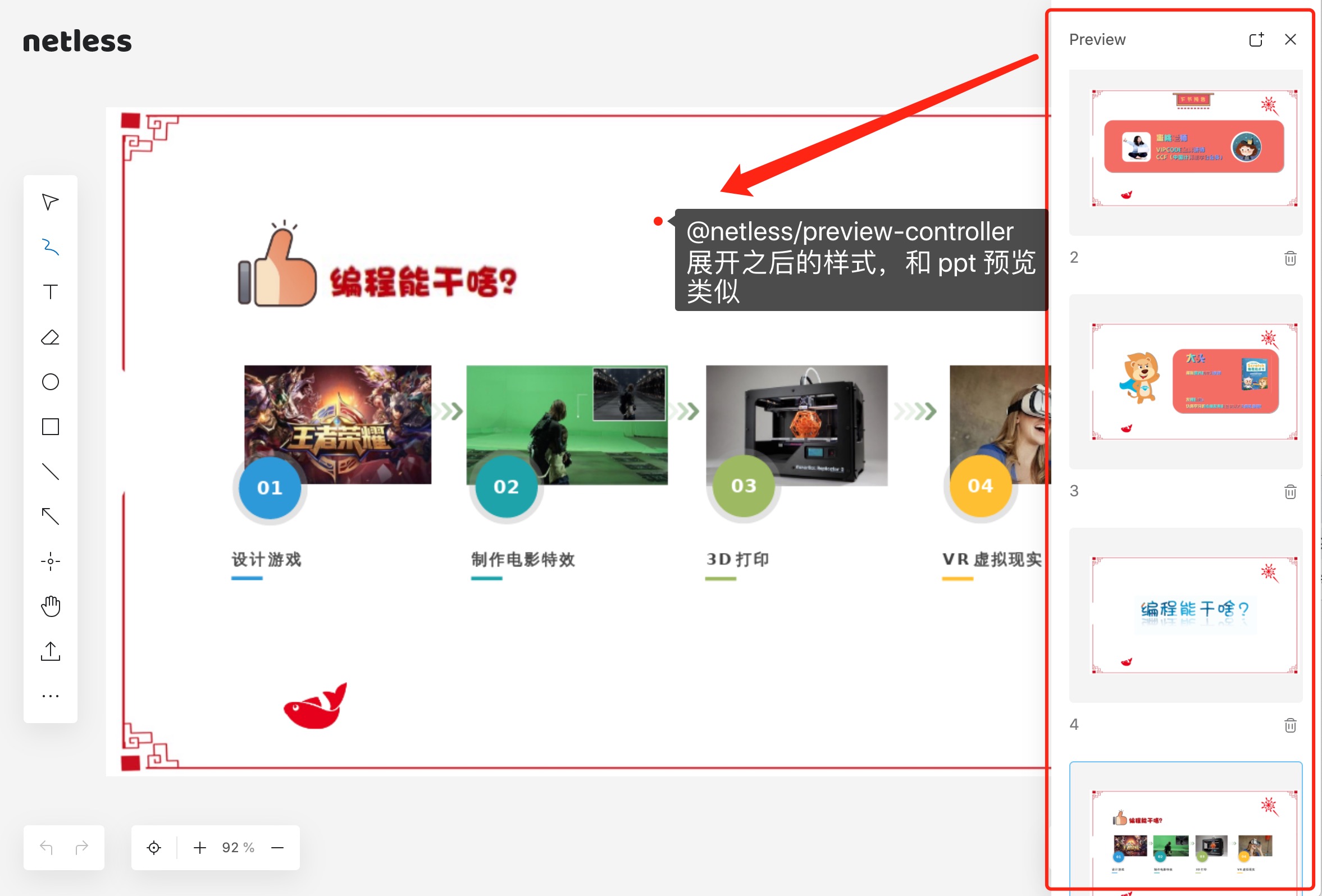Select the Text tool
The image size is (1322, 896).
50,292
